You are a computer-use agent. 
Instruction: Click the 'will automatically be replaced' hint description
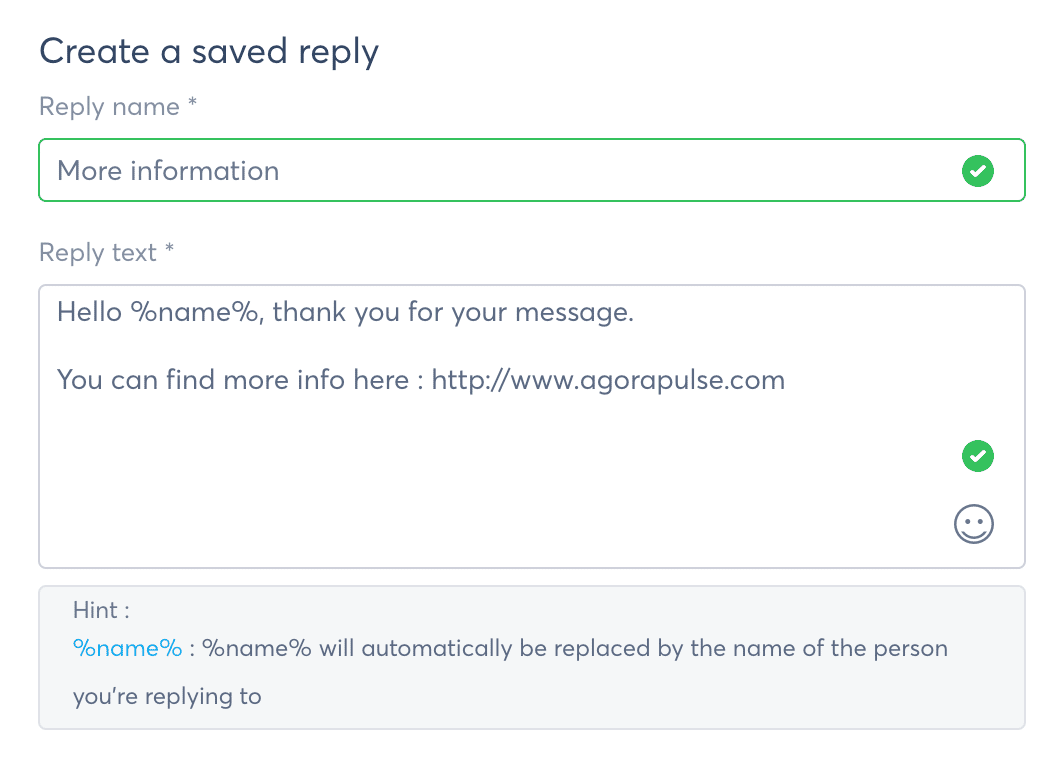tap(575, 648)
